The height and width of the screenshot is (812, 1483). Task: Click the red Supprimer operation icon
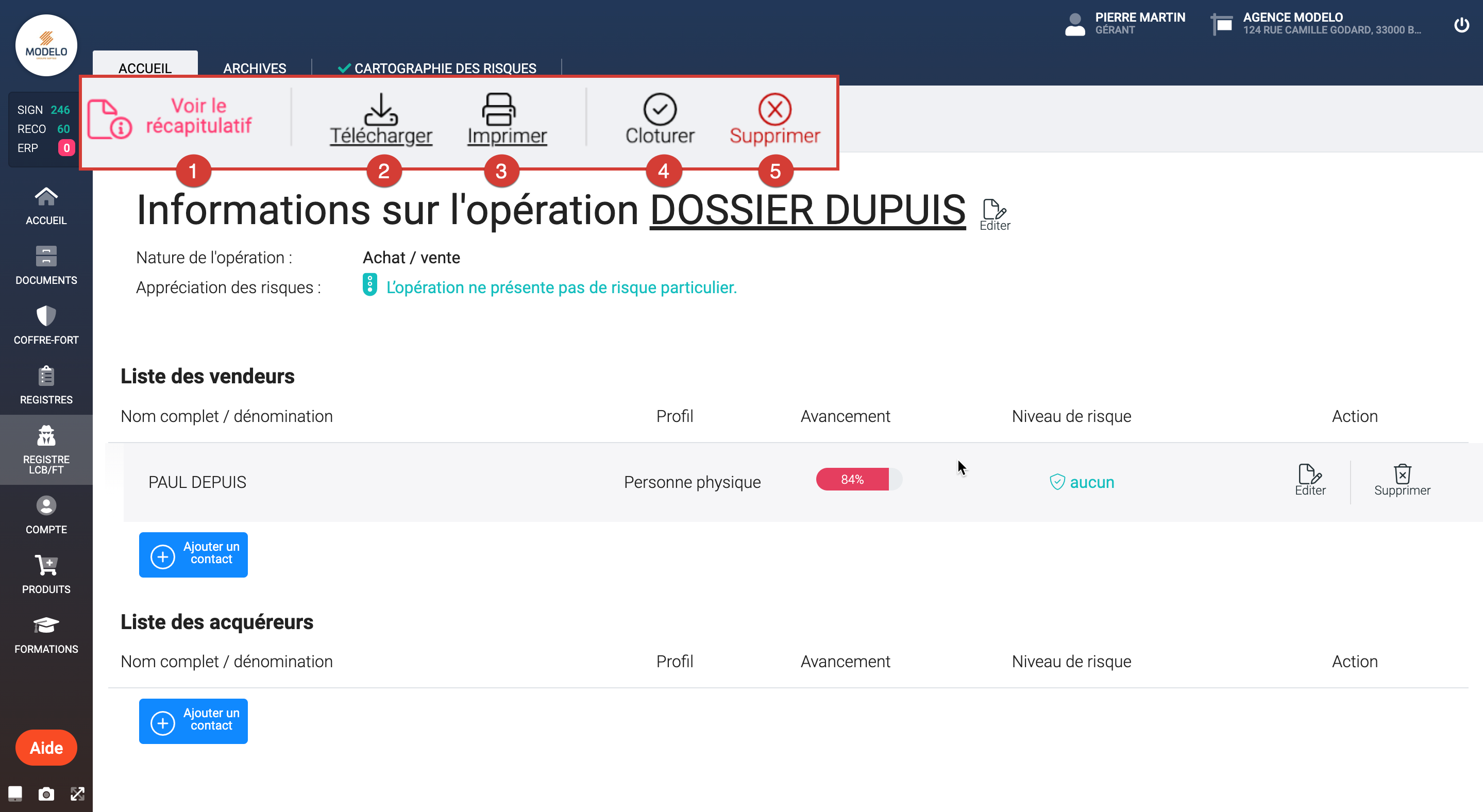pyautogui.click(x=775, y=109)
